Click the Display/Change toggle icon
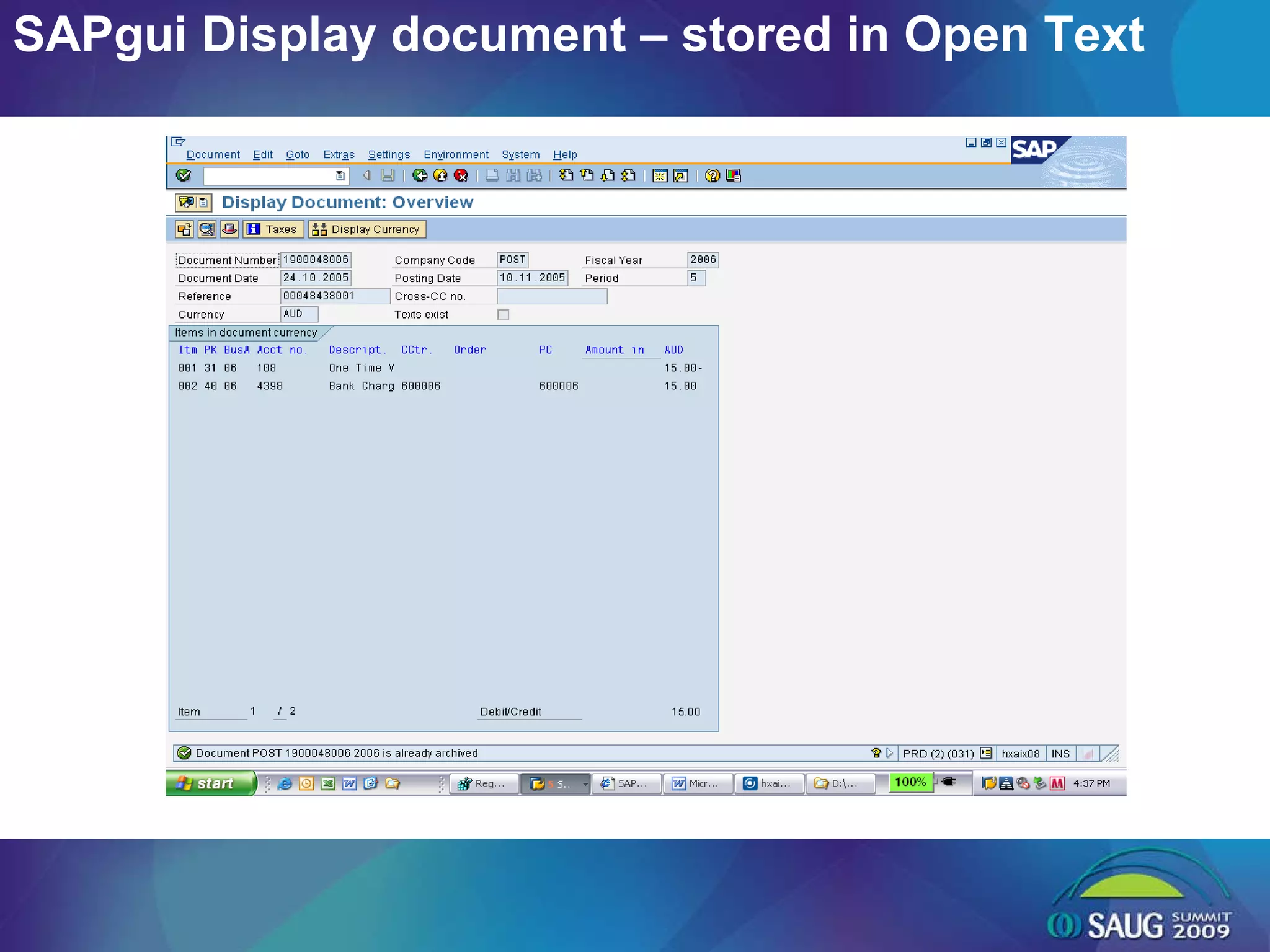 click(184, 229)
